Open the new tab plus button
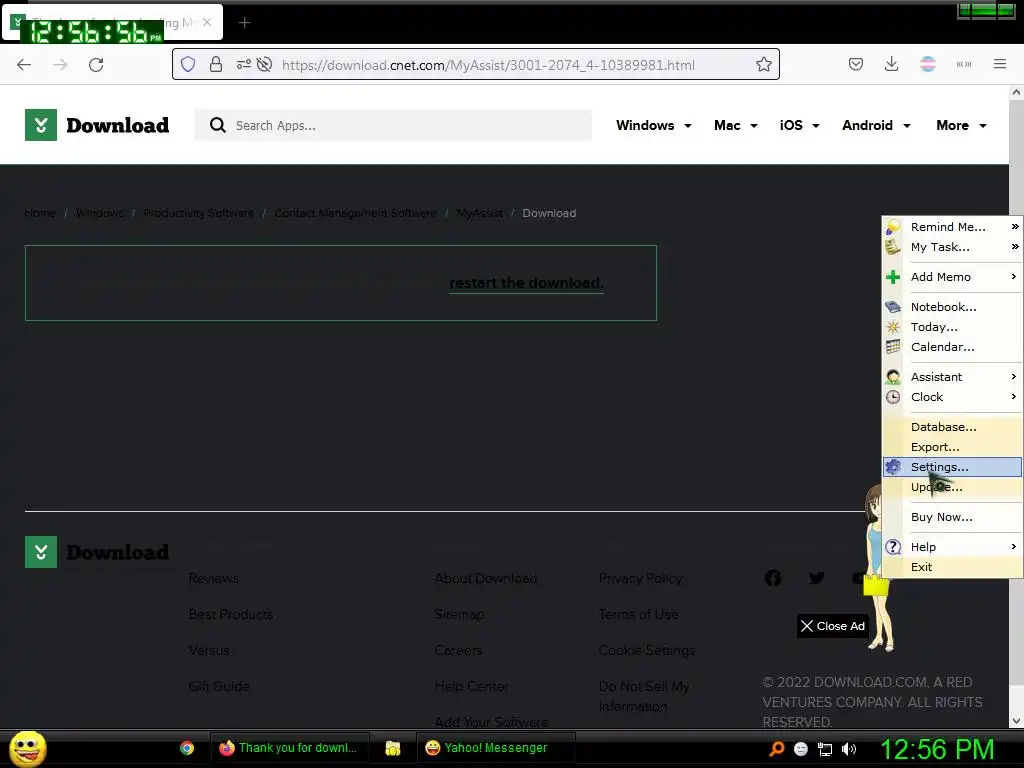Viewport: 1024px width, 768px height. point(244,23)
